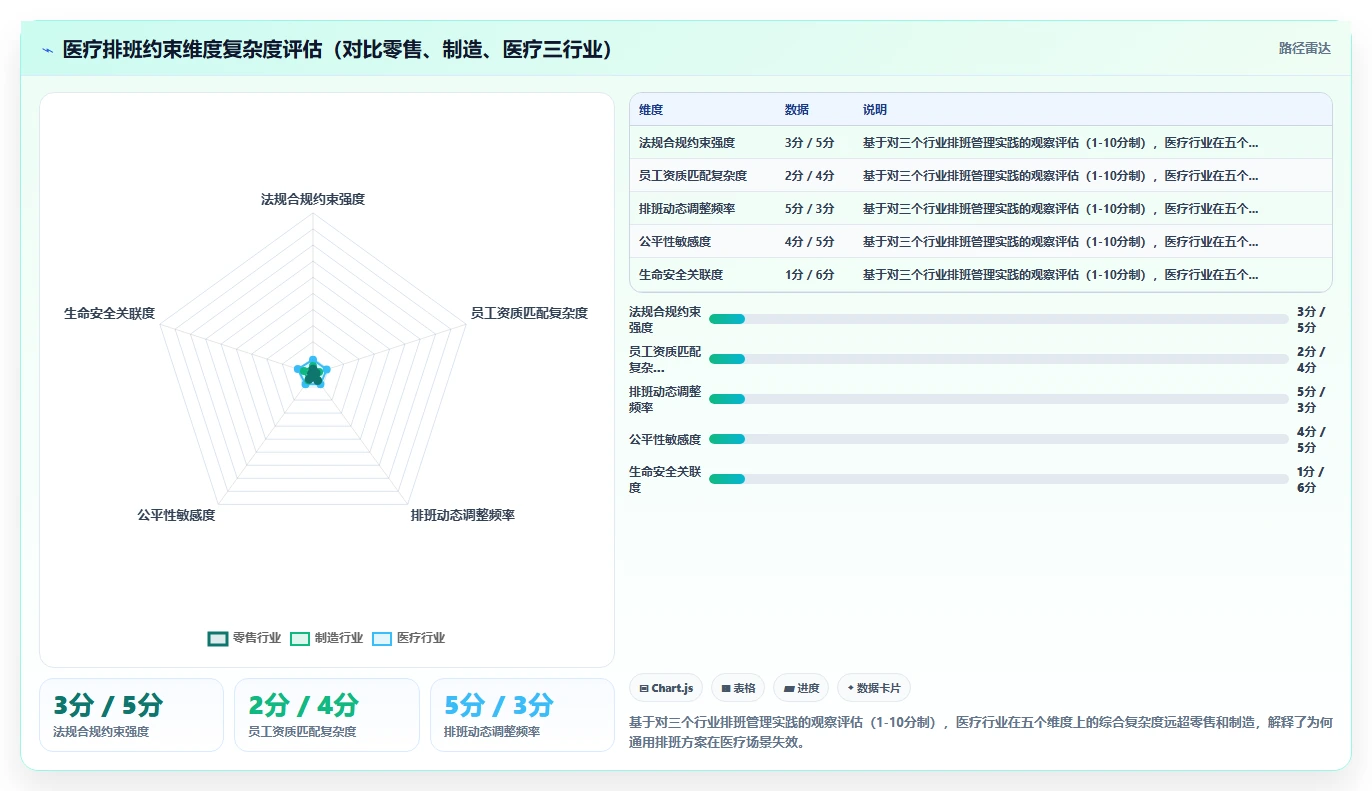This screenshot has height=791, width=1372.
Task: Click the radar axis label 员工资质匹配复杂度
Action: [529, 313]
